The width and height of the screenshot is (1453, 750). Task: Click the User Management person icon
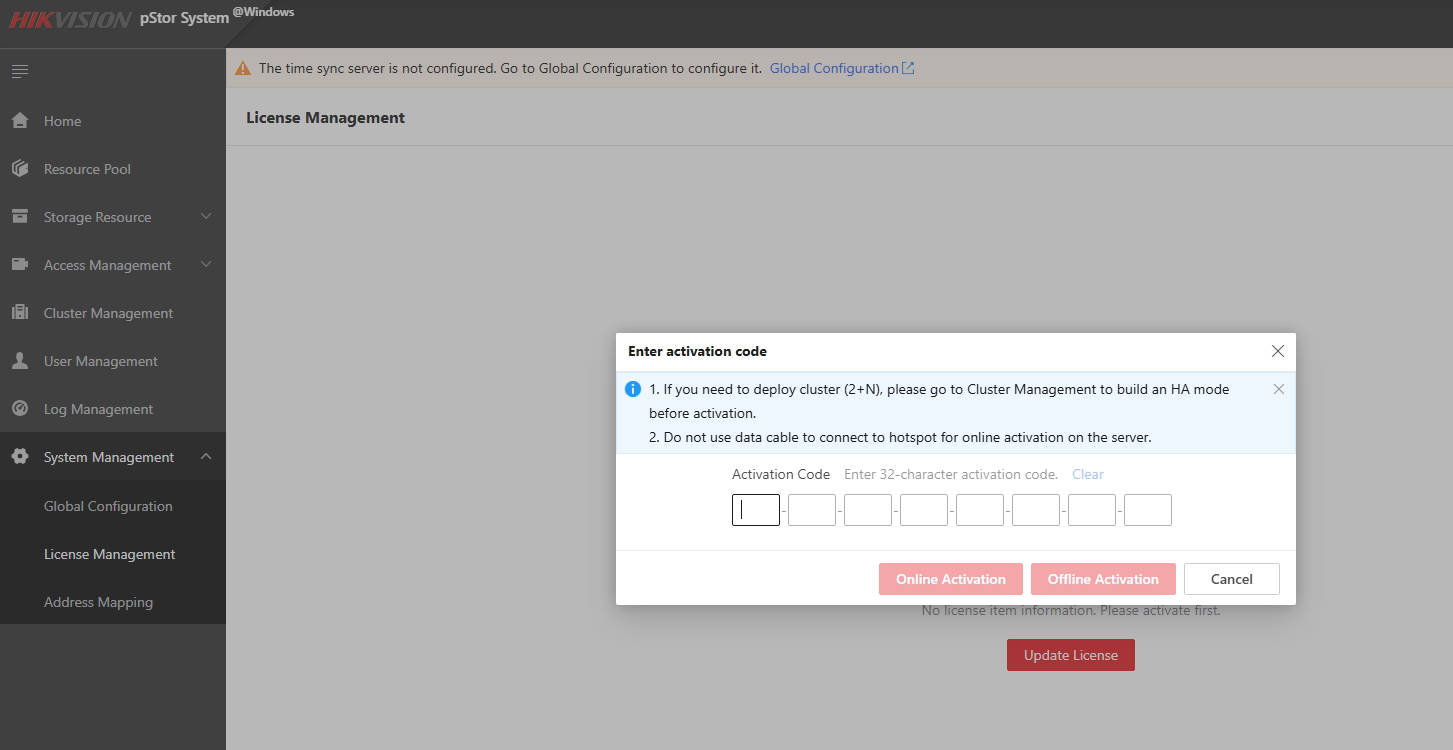20,361
